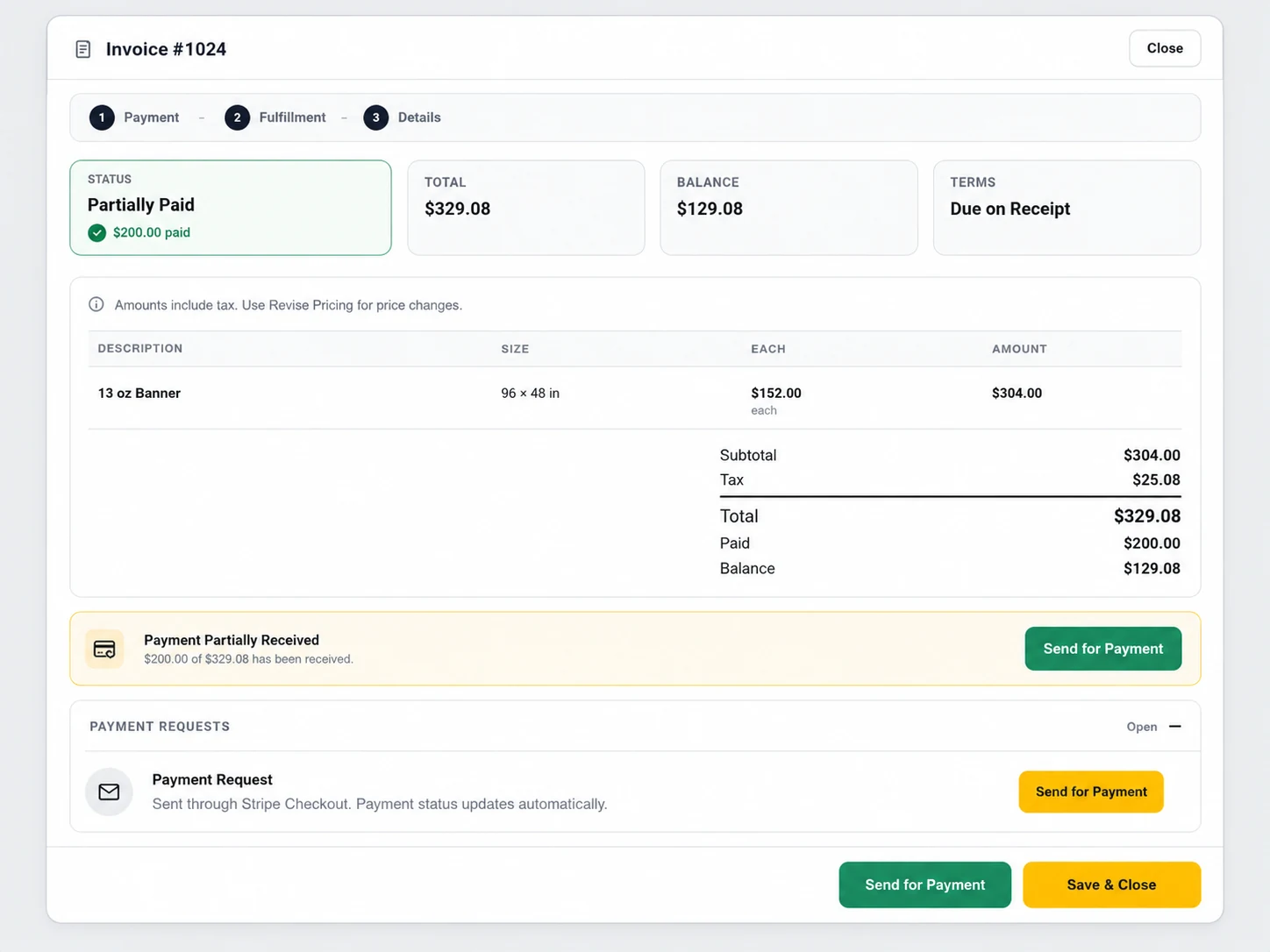Click the DESCRIPTION column header

click(x=140, y=348)
